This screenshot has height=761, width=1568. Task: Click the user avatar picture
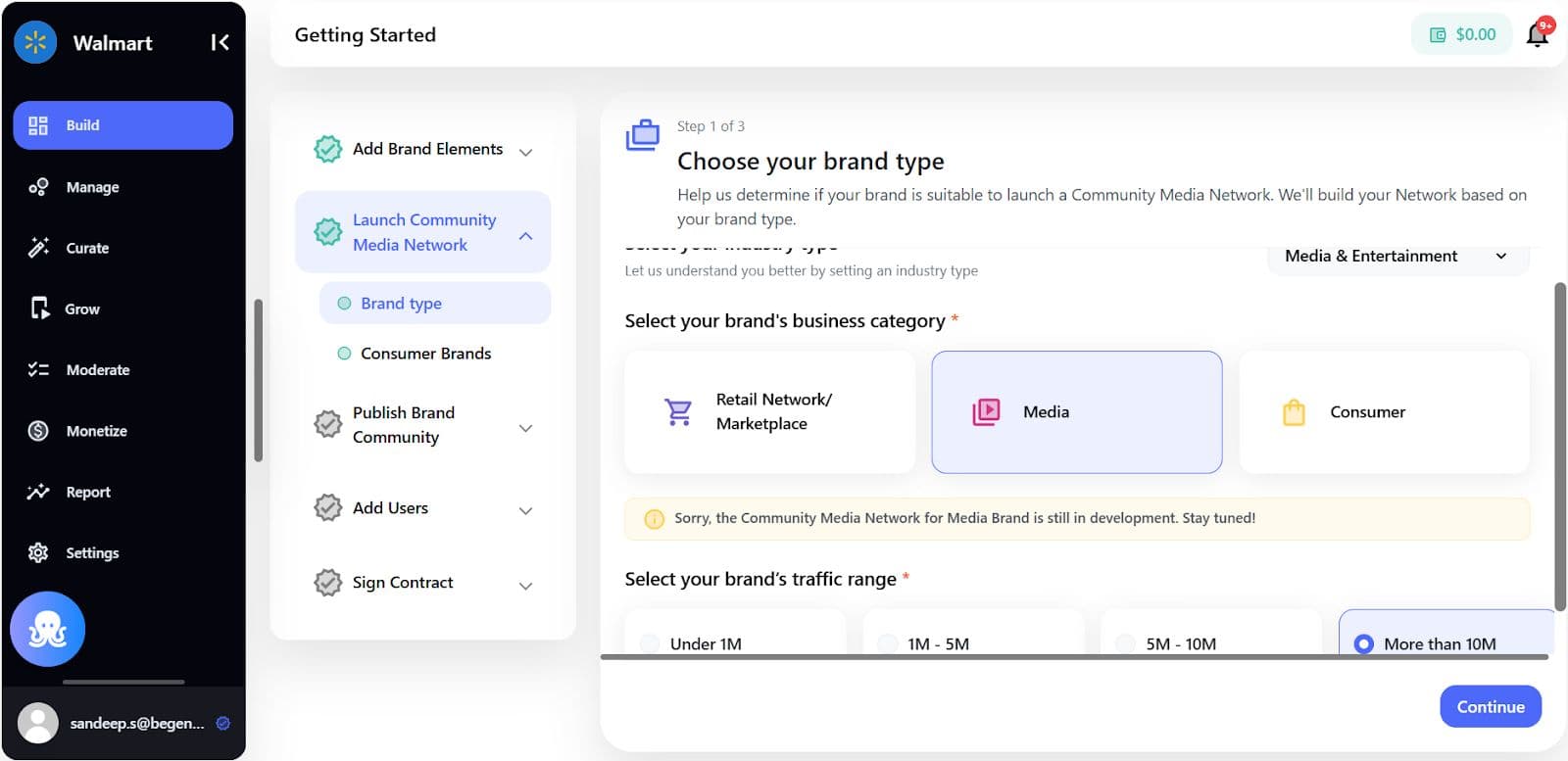[38, 723]
